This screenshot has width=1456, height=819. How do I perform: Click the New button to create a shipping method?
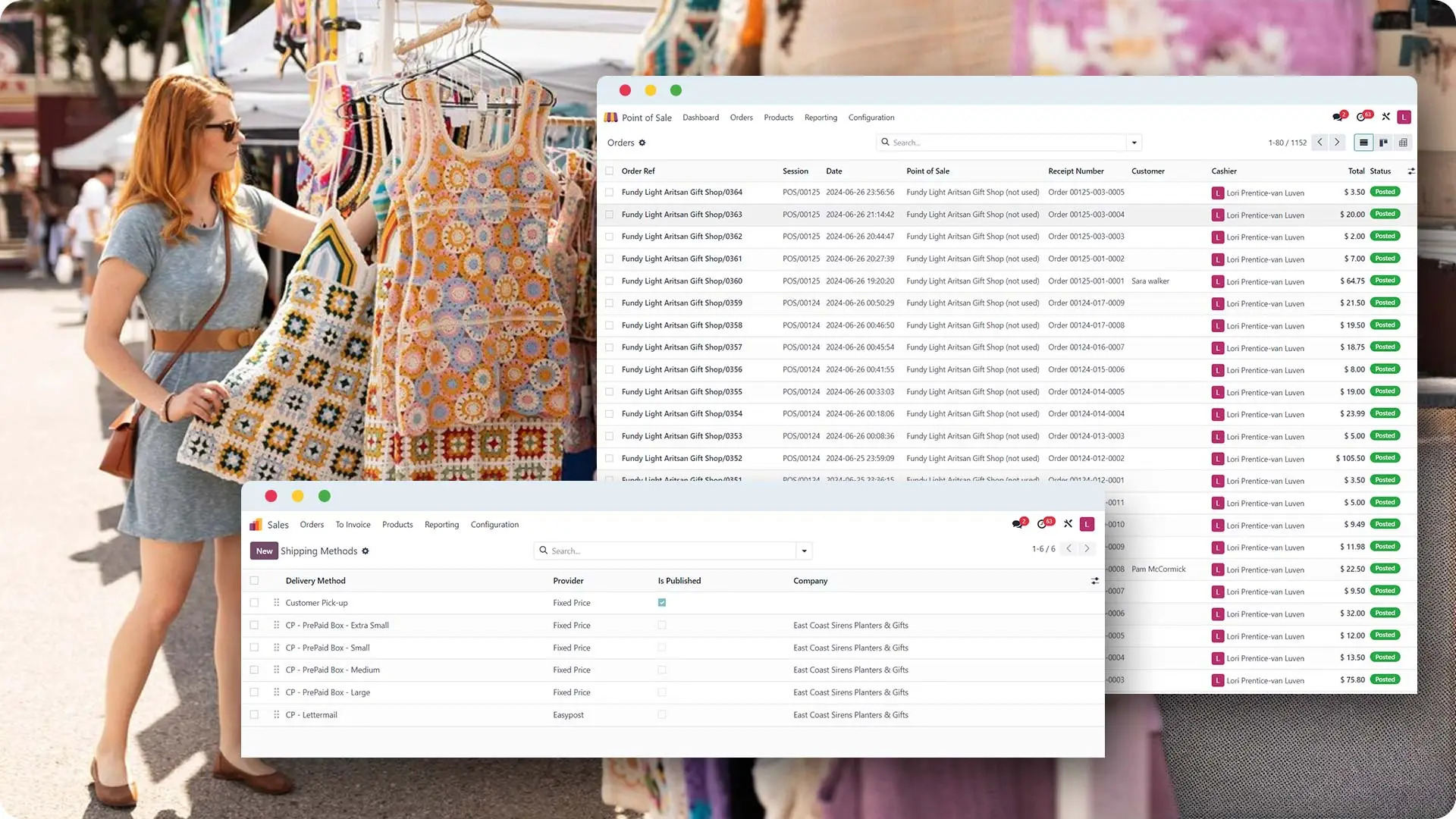point(263,551)
